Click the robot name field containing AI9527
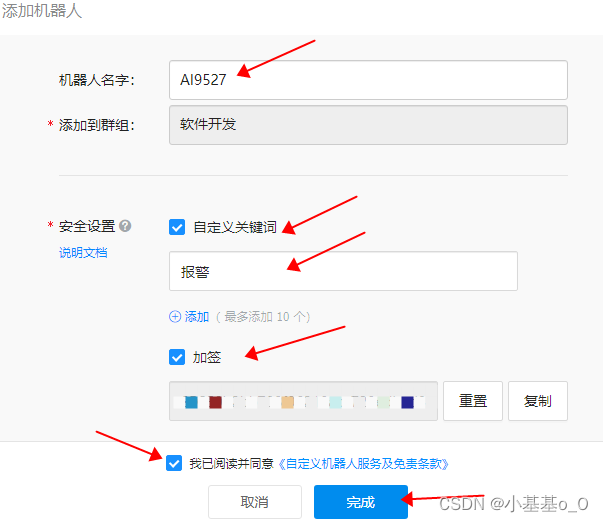Screen dimensions: 603x522 368,80
